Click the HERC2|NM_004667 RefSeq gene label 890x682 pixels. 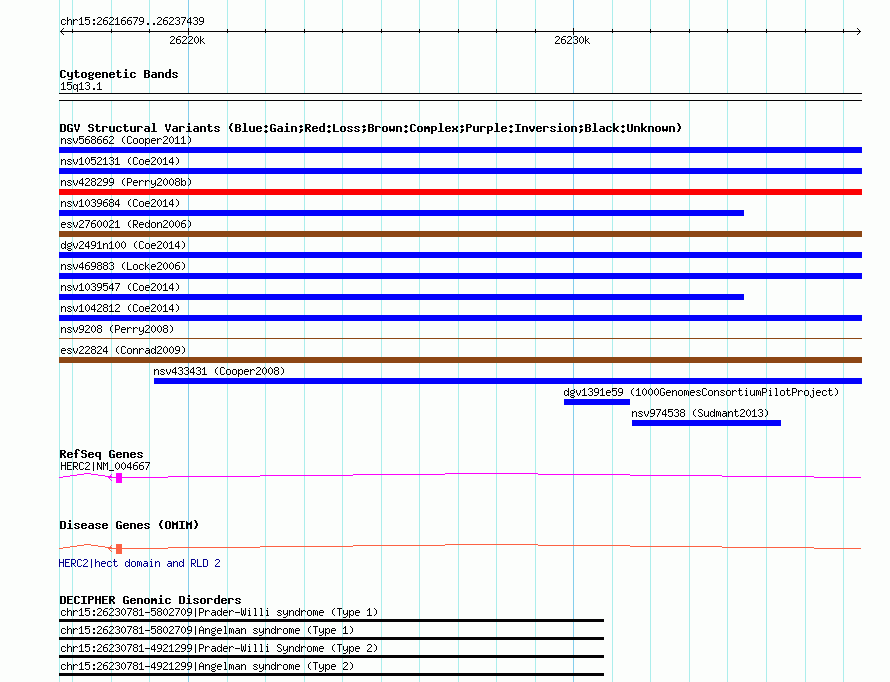(x=105, y=466)
